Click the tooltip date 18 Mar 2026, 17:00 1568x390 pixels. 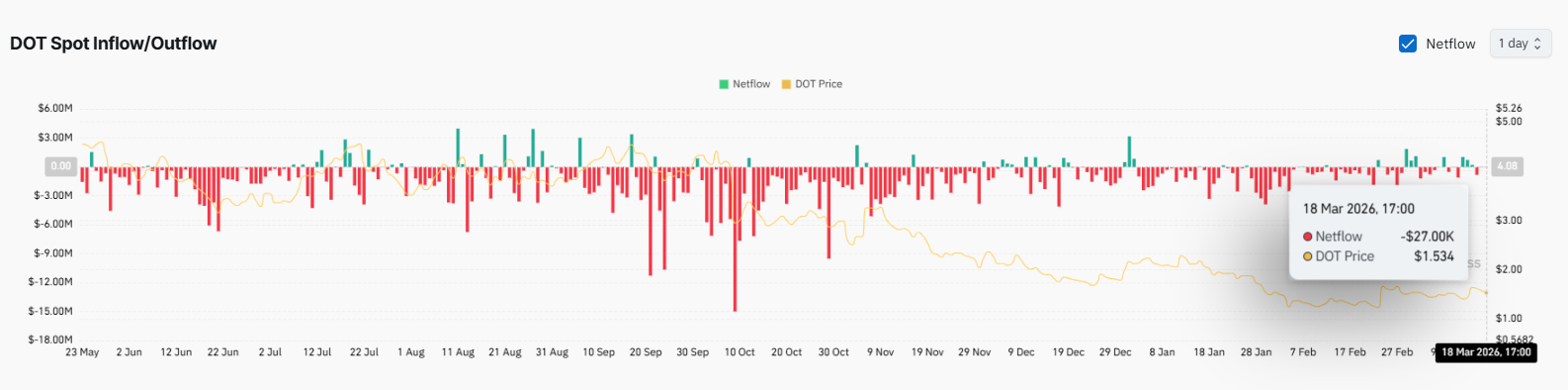(1358, 209)
